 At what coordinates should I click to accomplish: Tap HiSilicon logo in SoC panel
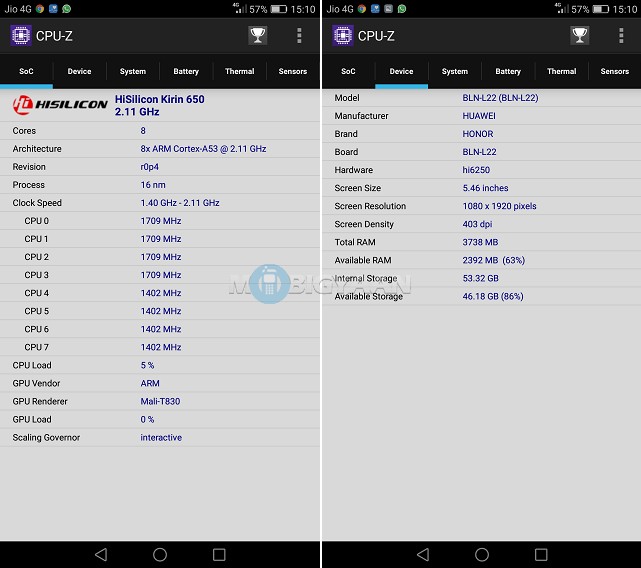60,105
